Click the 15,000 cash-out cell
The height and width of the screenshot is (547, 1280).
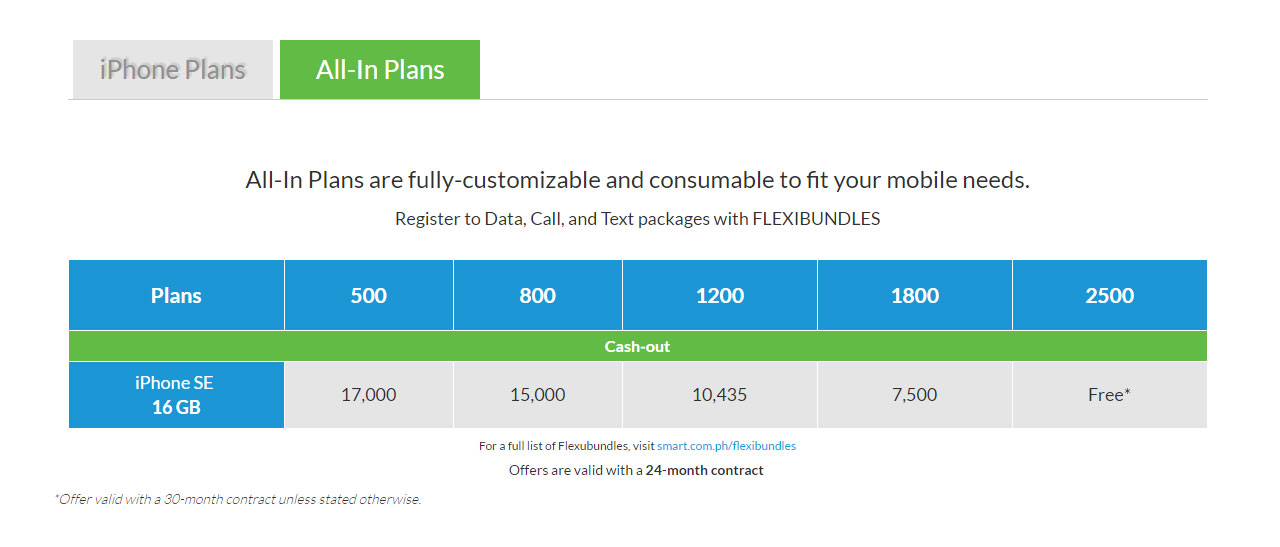[538, 395]
